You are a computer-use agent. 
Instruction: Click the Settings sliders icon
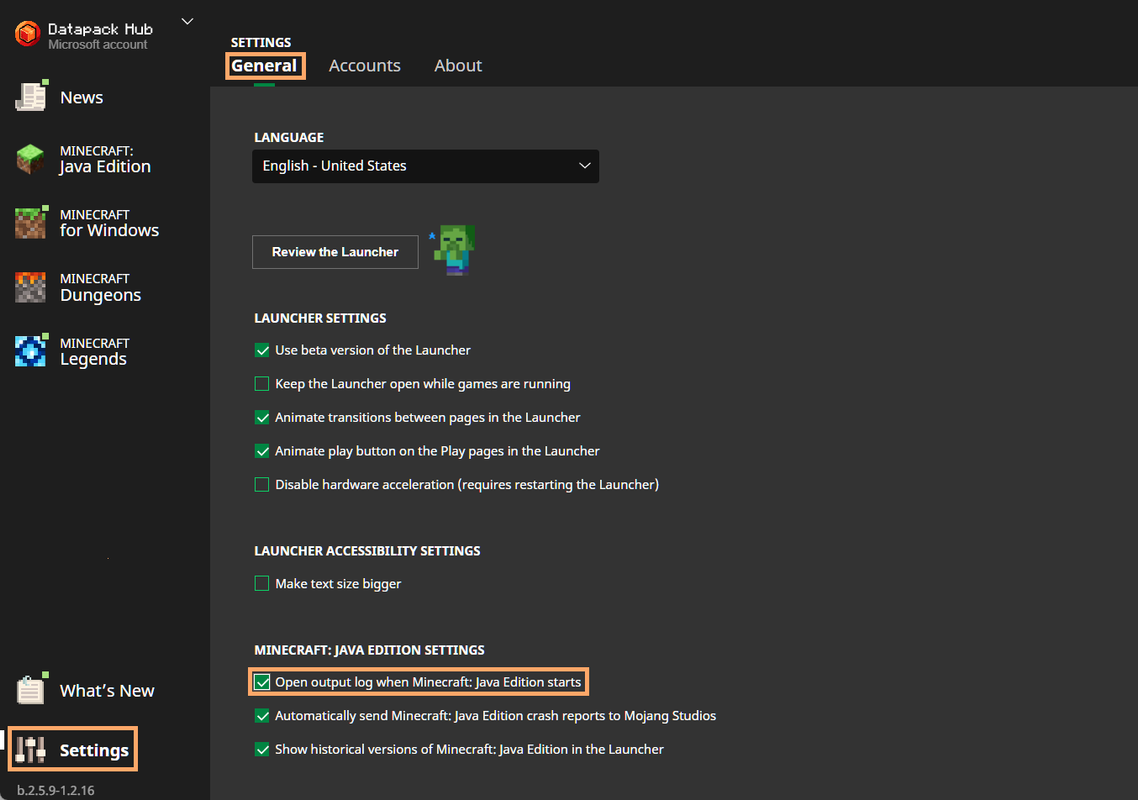tap(31, 750)
